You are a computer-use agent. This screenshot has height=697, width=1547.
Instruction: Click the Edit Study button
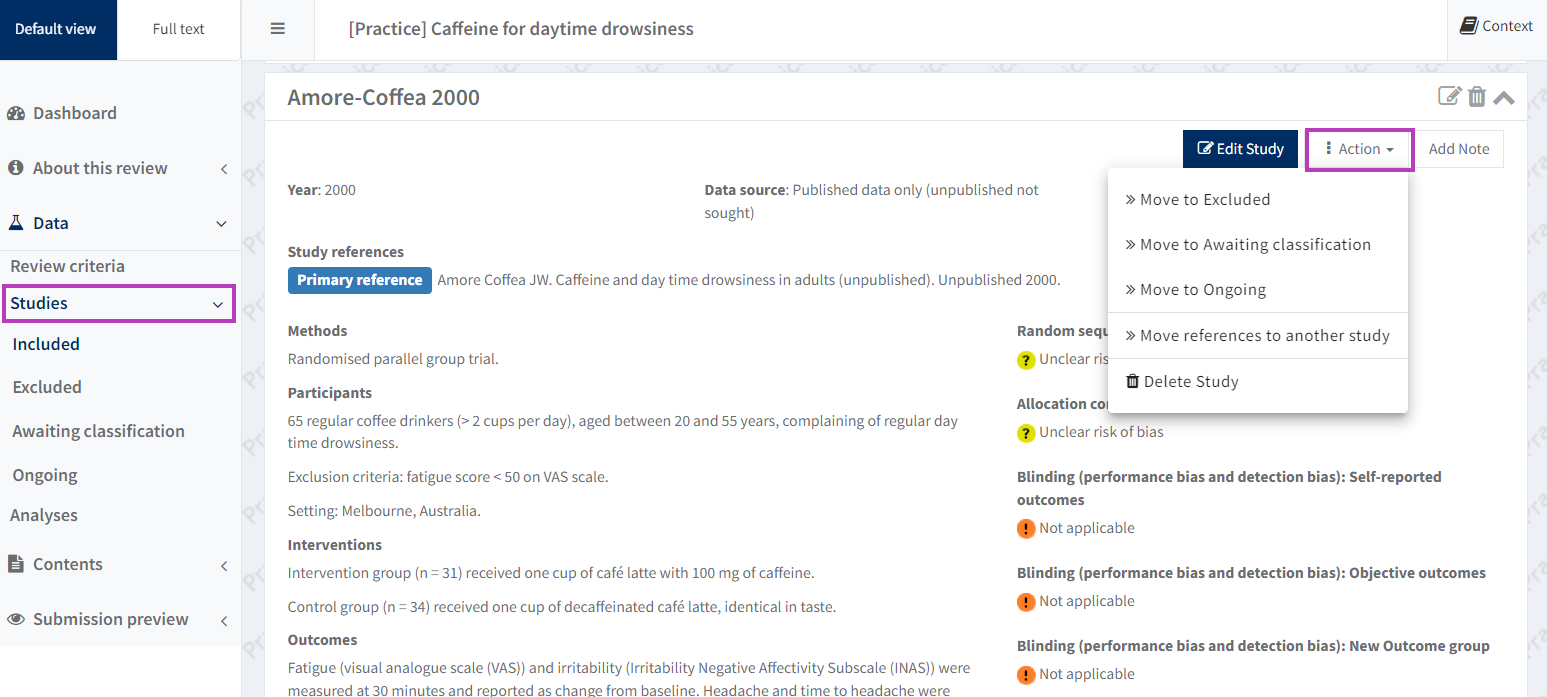[1240, 149]
